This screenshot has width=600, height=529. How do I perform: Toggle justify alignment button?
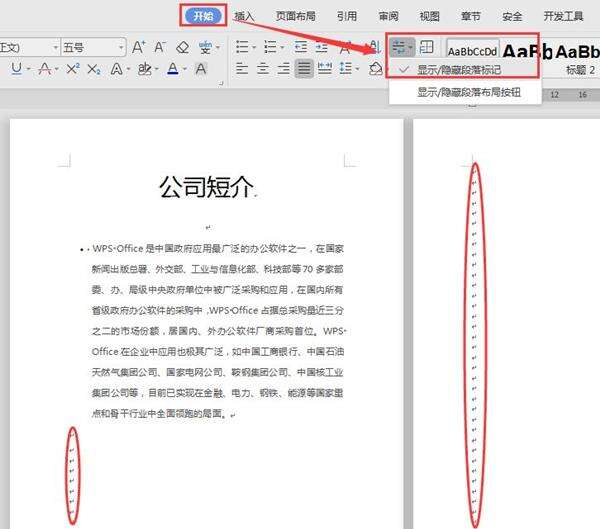click(304, 68)
